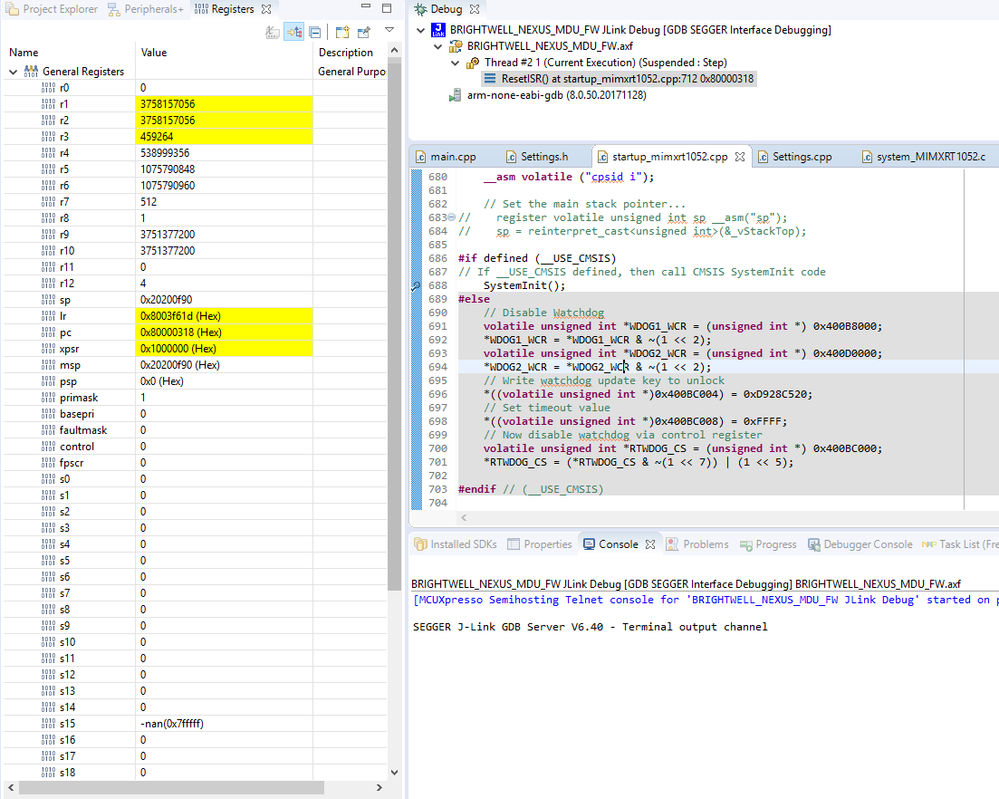Close the startup_mimxrt1052.cpp editor tab
Image resolution: width=999 pixels, height=799 pixels.
tap(740, 157)
